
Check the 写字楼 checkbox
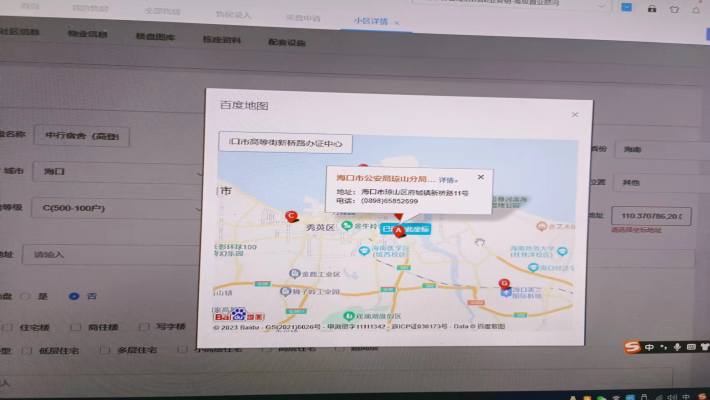click(144, 326)
